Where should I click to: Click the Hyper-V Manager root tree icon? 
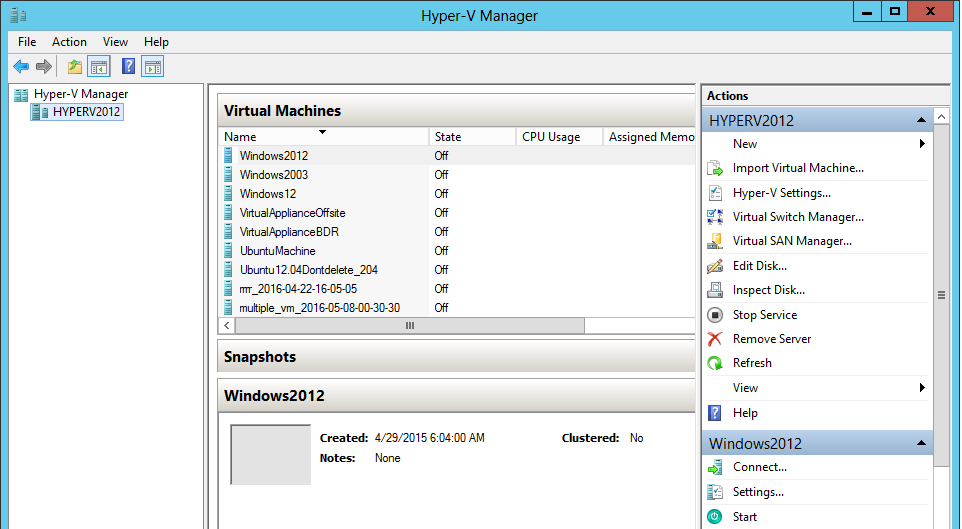point(21,95)
